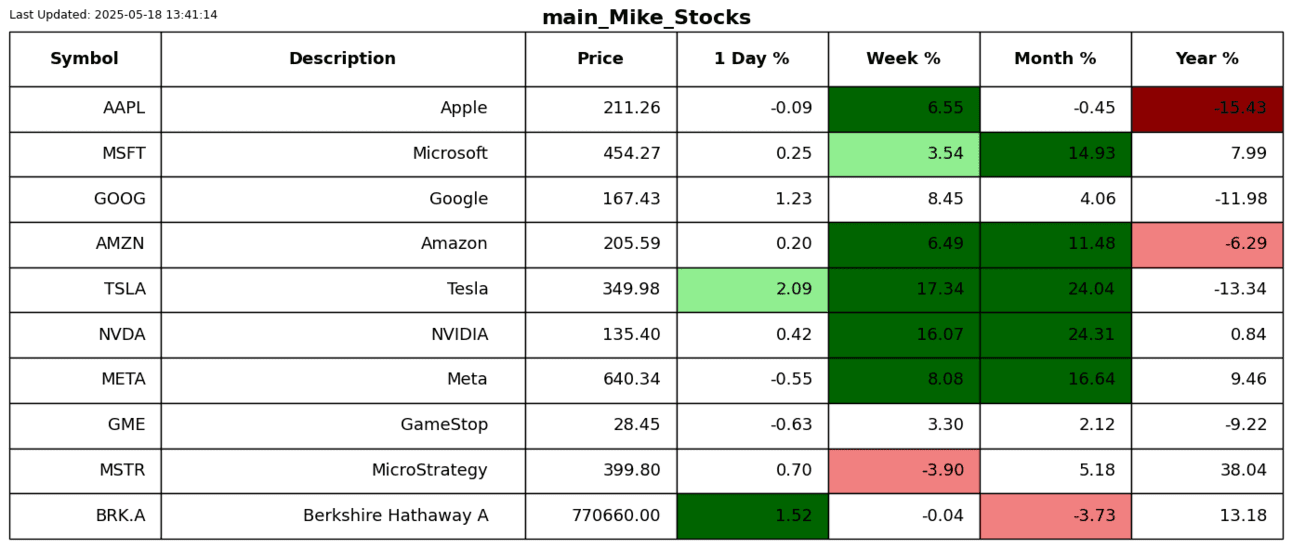Image resolution: width=1292 pixels, height=548 pixels.
Task: Click the light red MSTR Week % cell
Action: tap(903, 470)
